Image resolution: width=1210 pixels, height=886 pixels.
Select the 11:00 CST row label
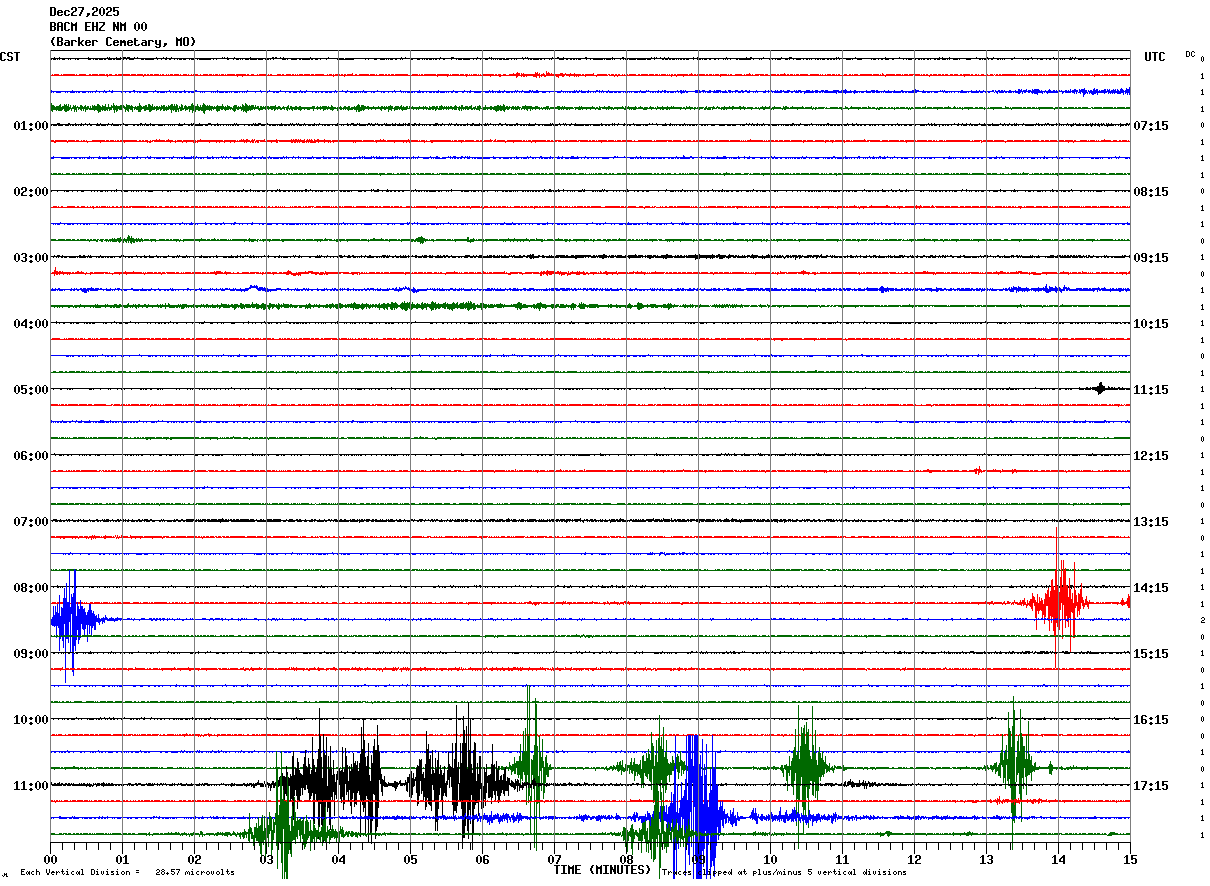(x=30, y=786)
